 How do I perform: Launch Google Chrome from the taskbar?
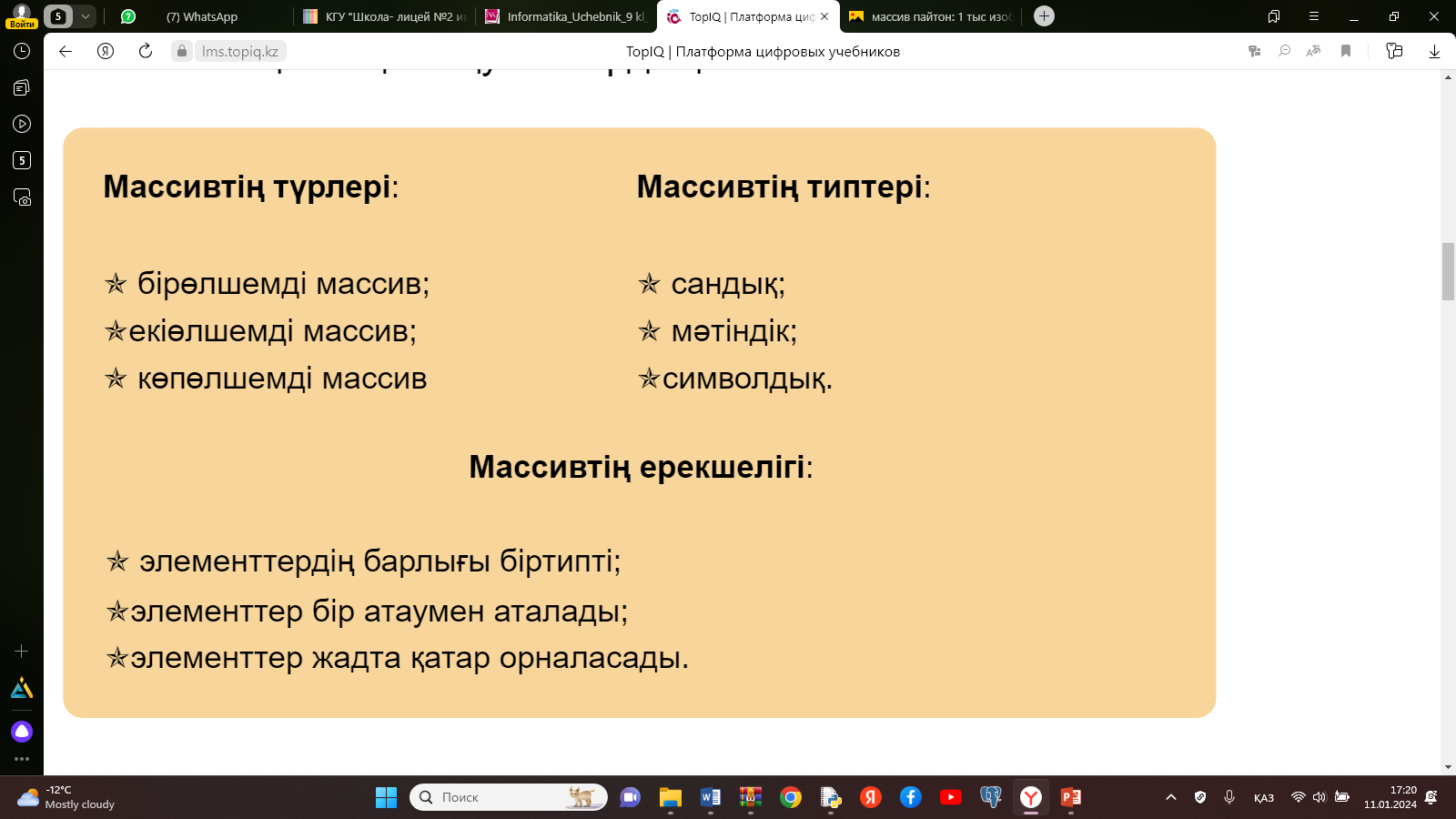click(x=791, y=797)
